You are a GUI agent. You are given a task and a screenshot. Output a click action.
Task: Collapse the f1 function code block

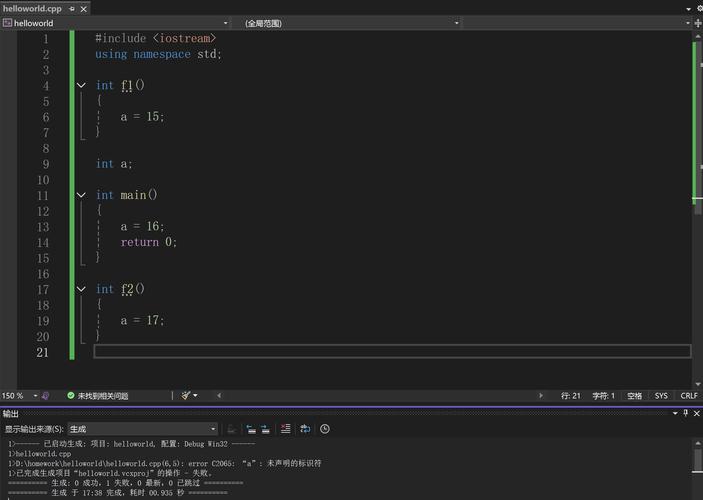click(x=82, y=86)
